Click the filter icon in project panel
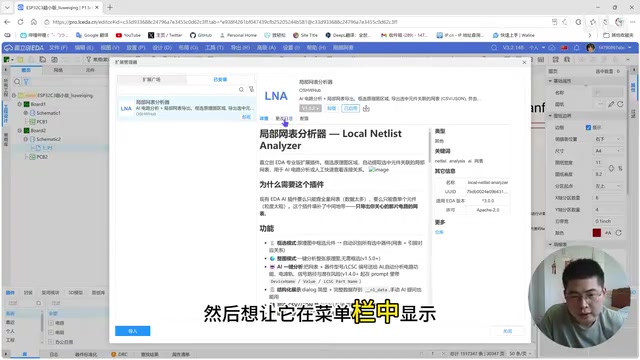The width and height of the screenshot is (640, 360). click(26, 82)
